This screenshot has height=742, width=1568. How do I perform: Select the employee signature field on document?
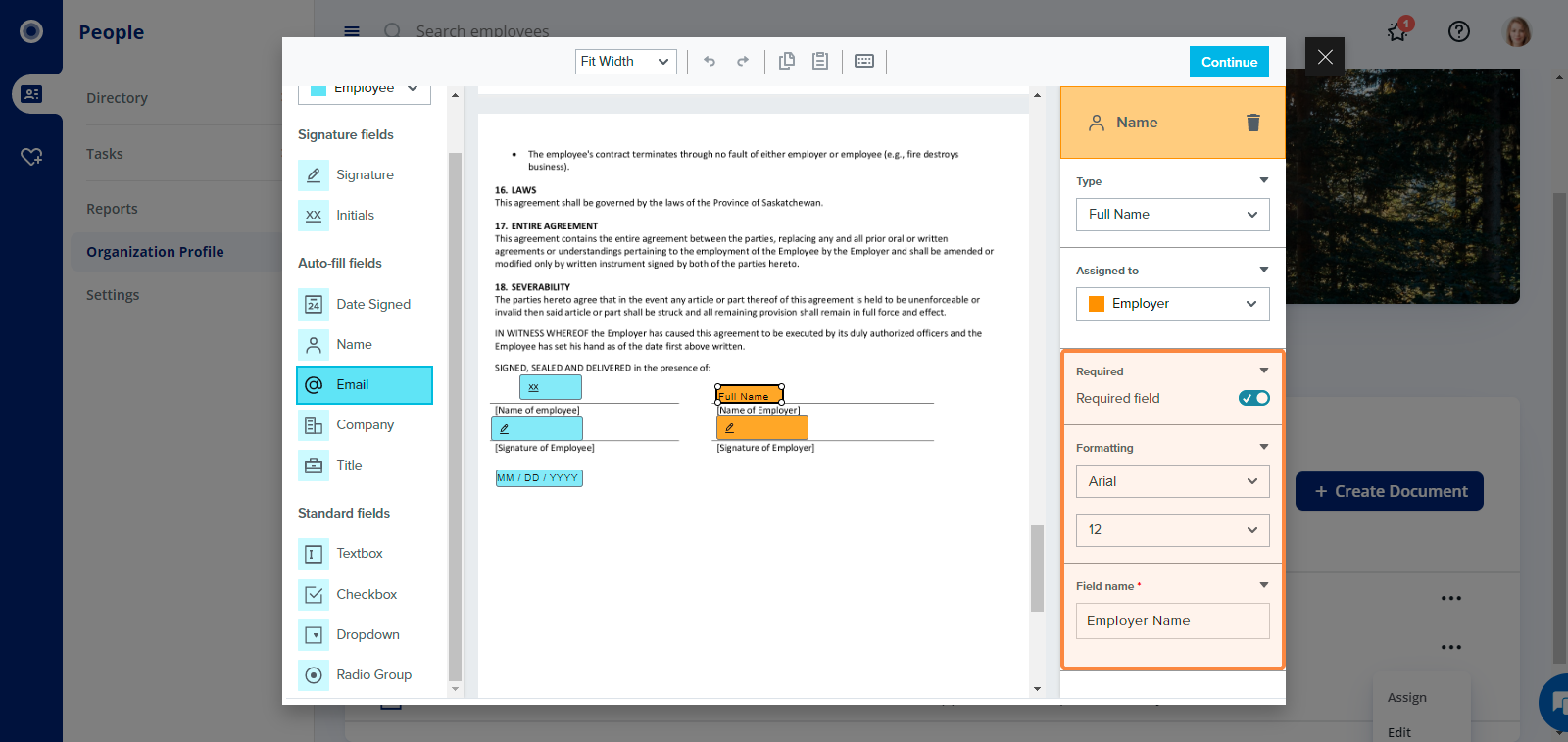pyautogui.click(x=537, y=428)
